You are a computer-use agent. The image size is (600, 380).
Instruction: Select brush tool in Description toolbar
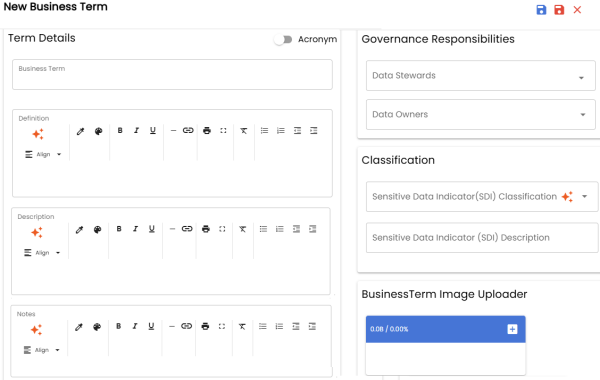point(79,230)
